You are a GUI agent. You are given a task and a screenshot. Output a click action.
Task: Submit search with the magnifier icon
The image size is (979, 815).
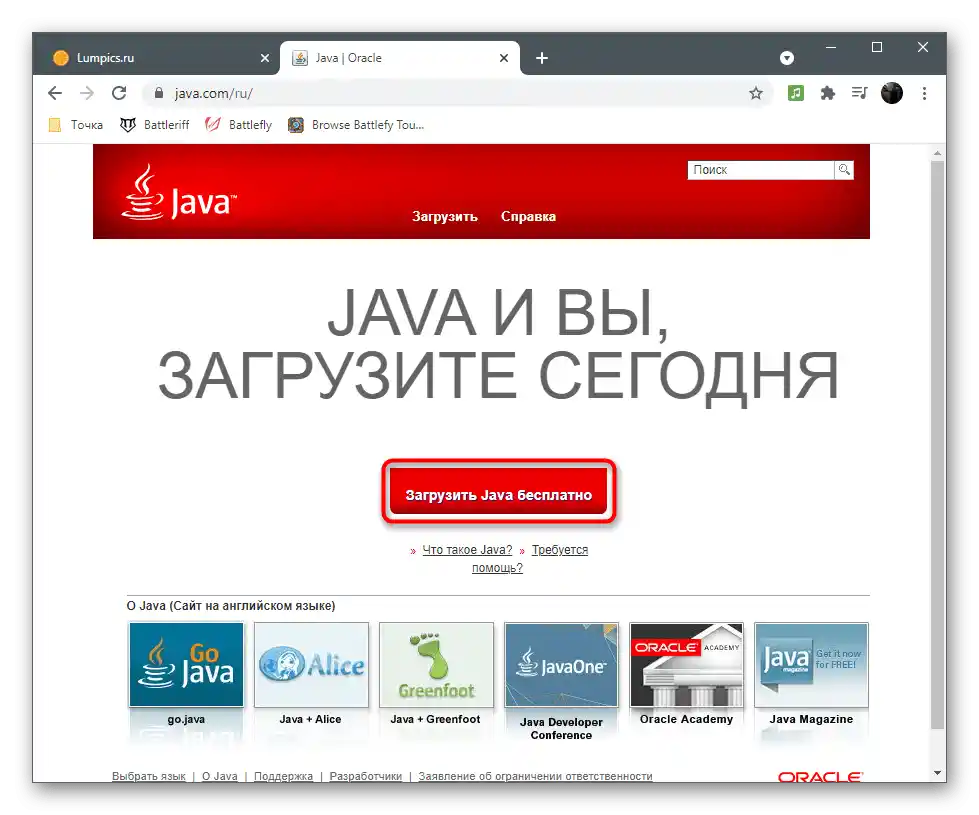tap(844, 170)
